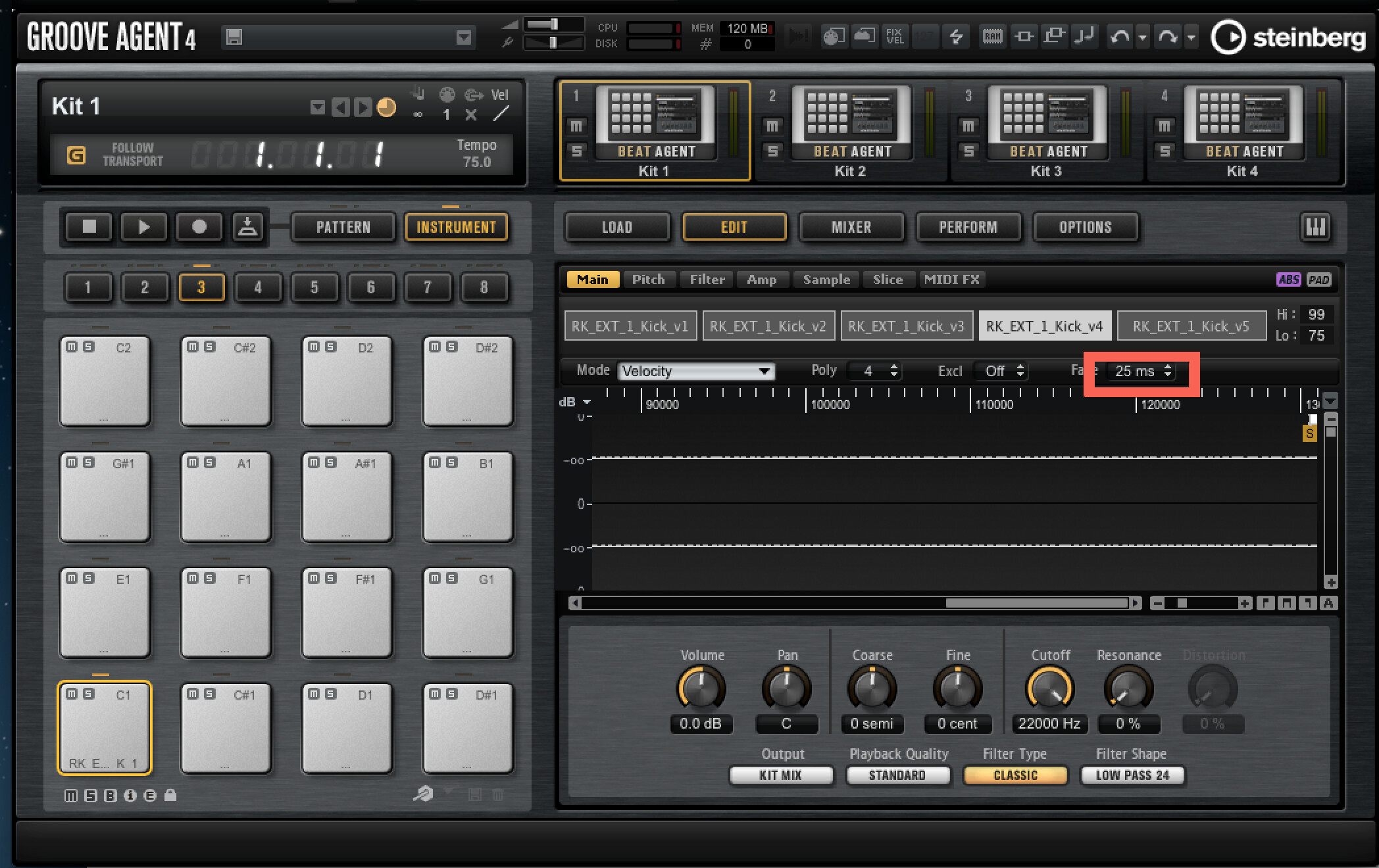Switch to the Sample tab
Image resolution: width=1379 pixels, height=868 pixels.
pyautogui.click(x=826, y=279)
